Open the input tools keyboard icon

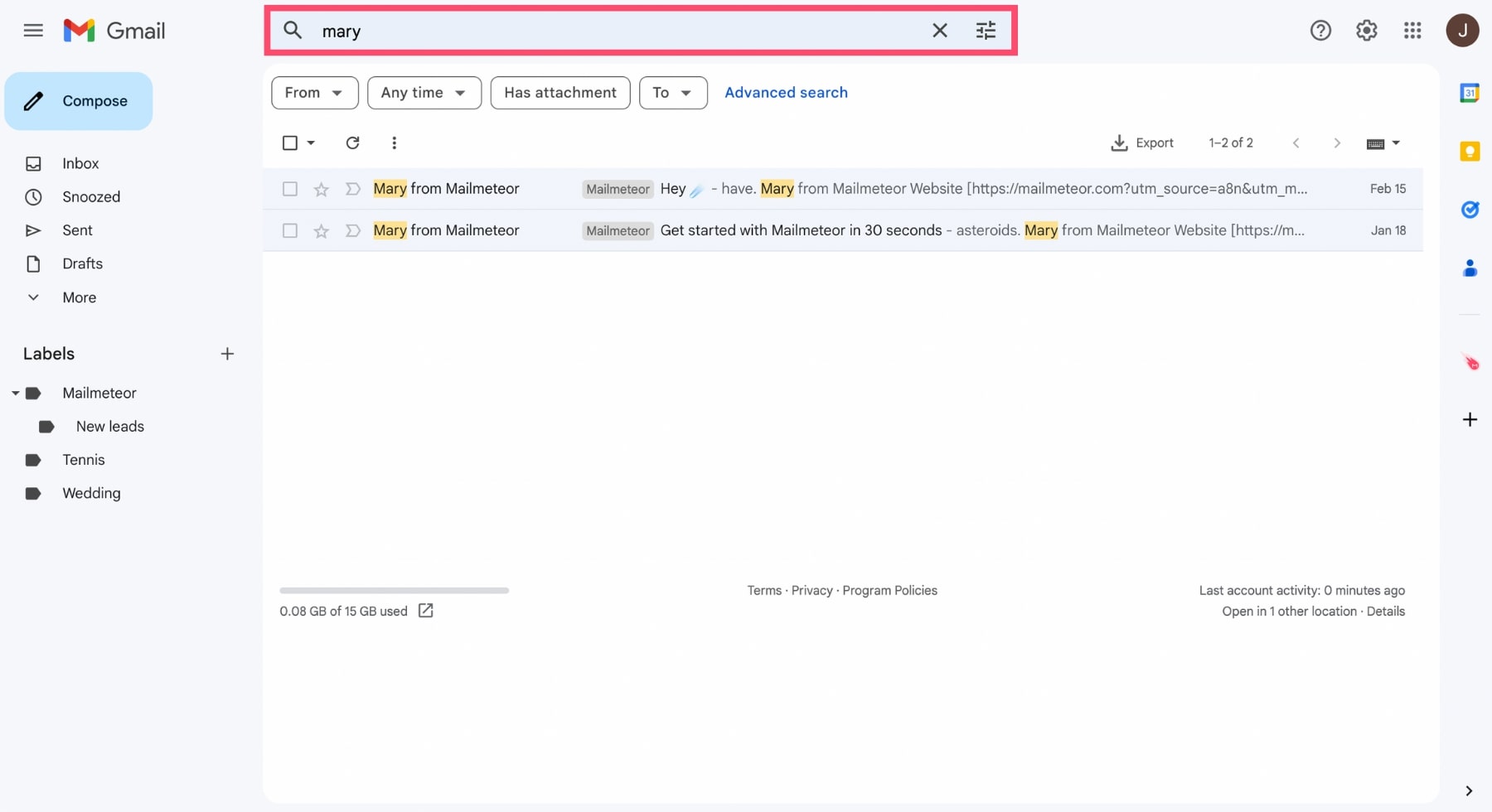point(1375,143)
